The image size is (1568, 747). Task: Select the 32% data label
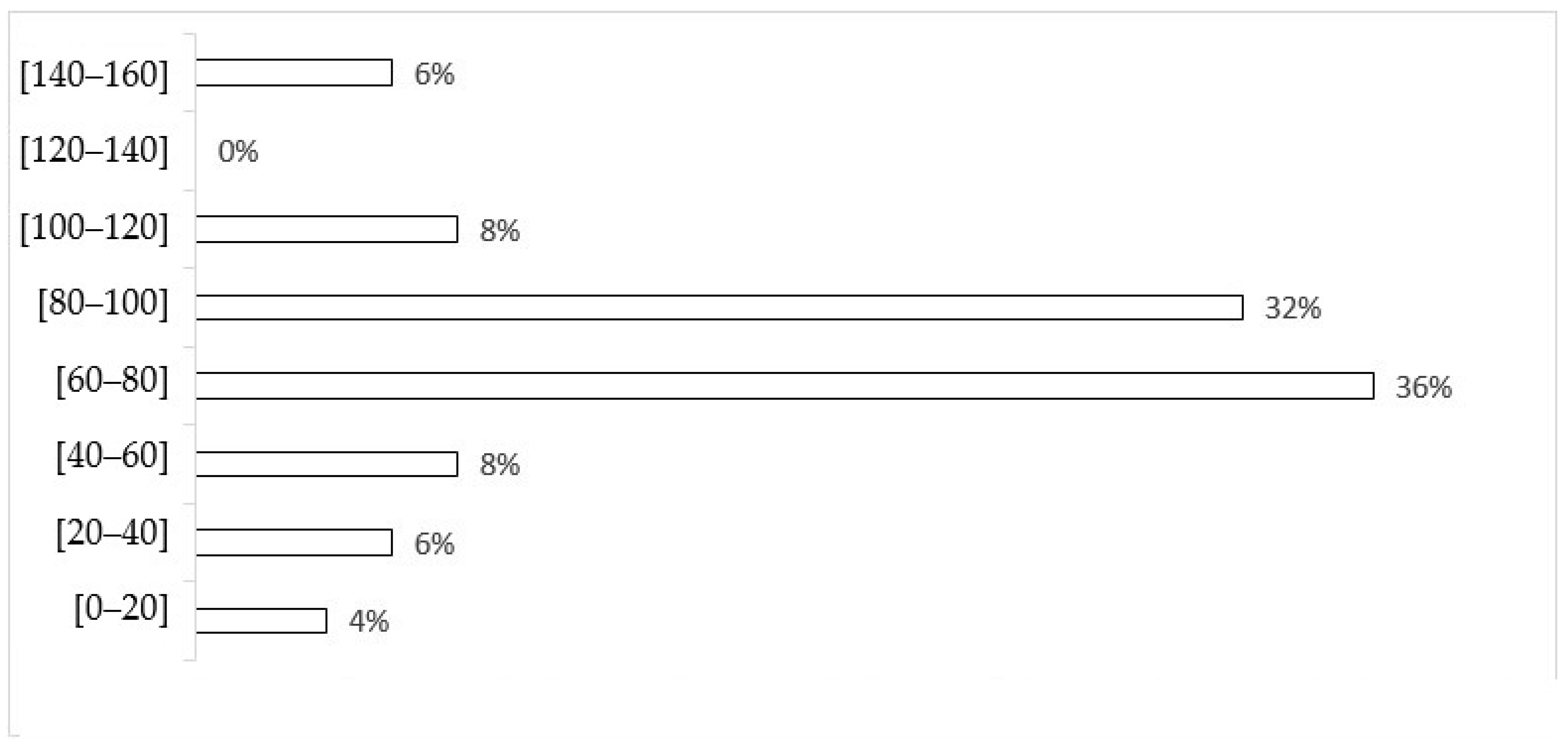click(x=1293, y=308)
